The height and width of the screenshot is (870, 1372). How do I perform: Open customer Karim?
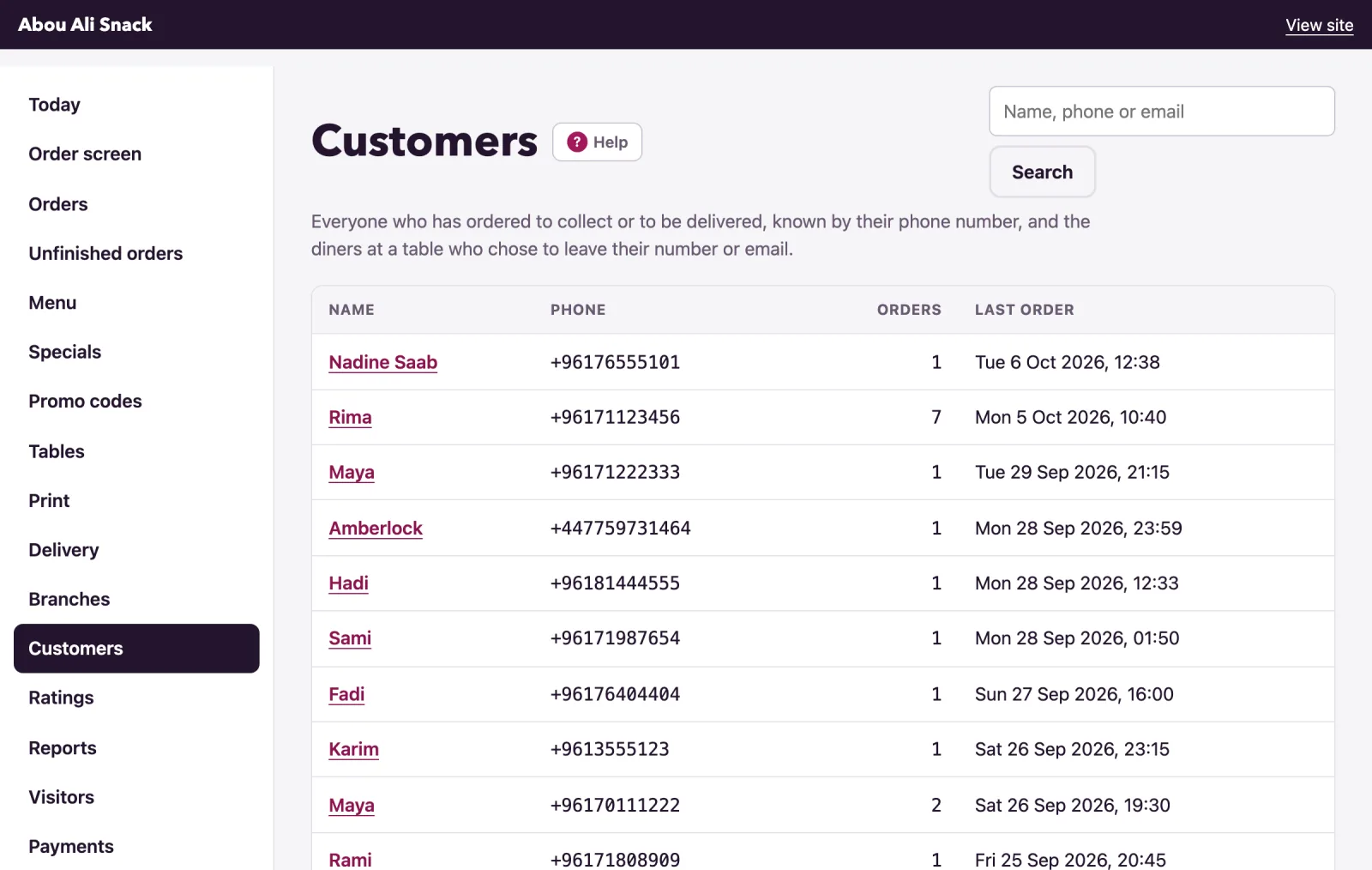point(353,749)
